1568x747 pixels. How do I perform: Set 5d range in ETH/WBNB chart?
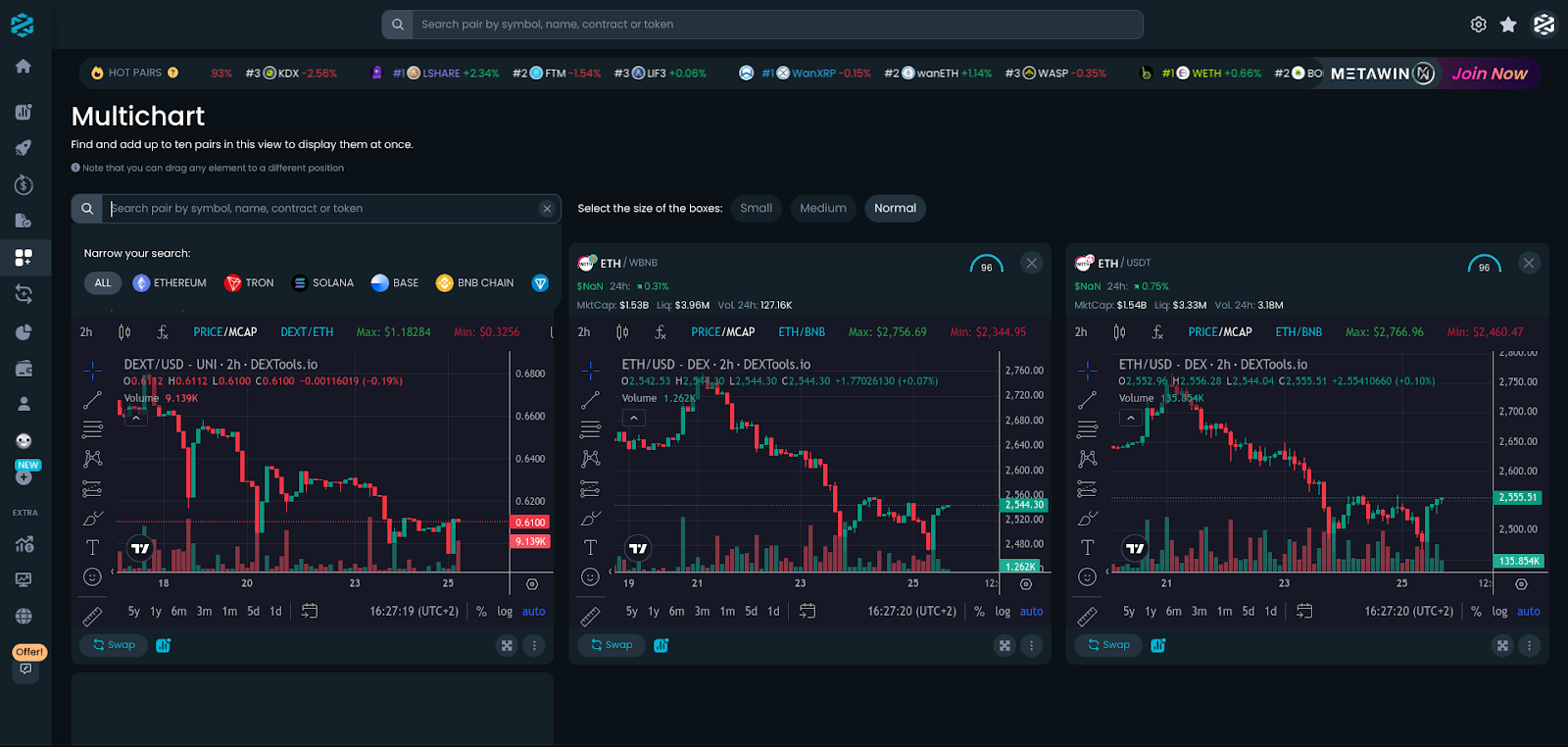[751, 611]
